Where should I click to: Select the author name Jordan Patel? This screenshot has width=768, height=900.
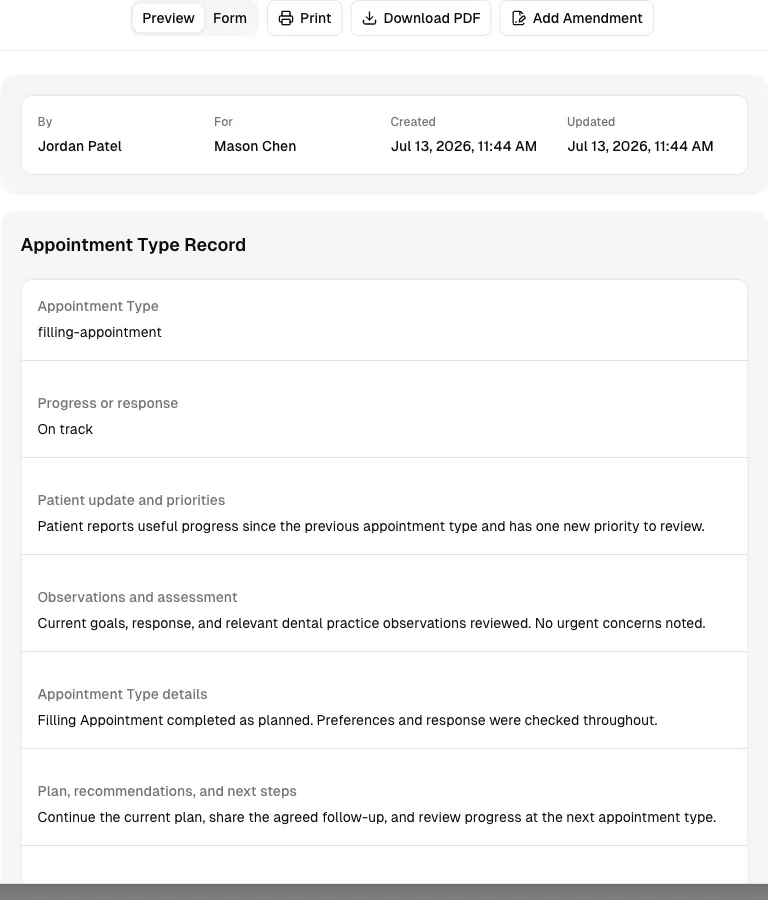click(x=80, y=146)
